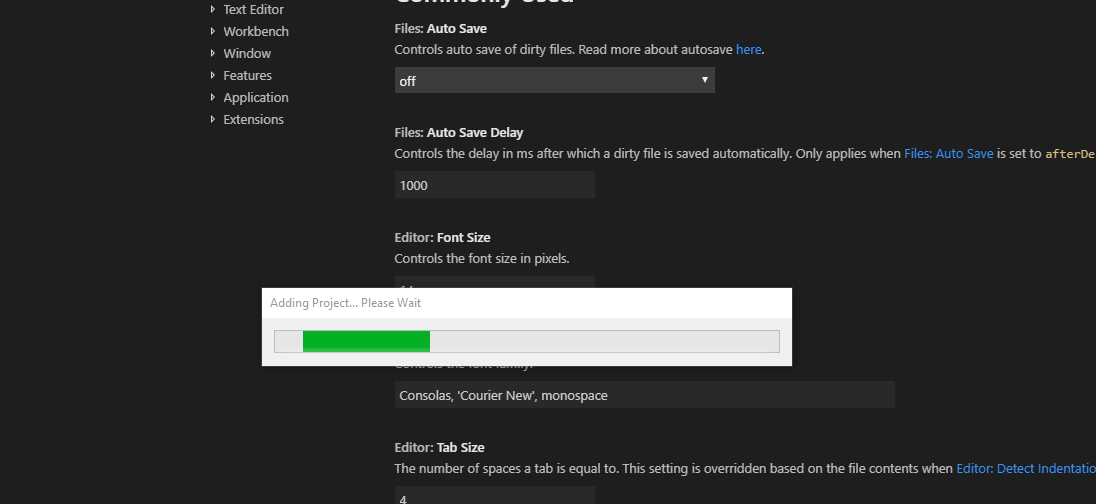Viewport: 1096px width, 504px height.
Task: Select Window category
Action: 247,53
